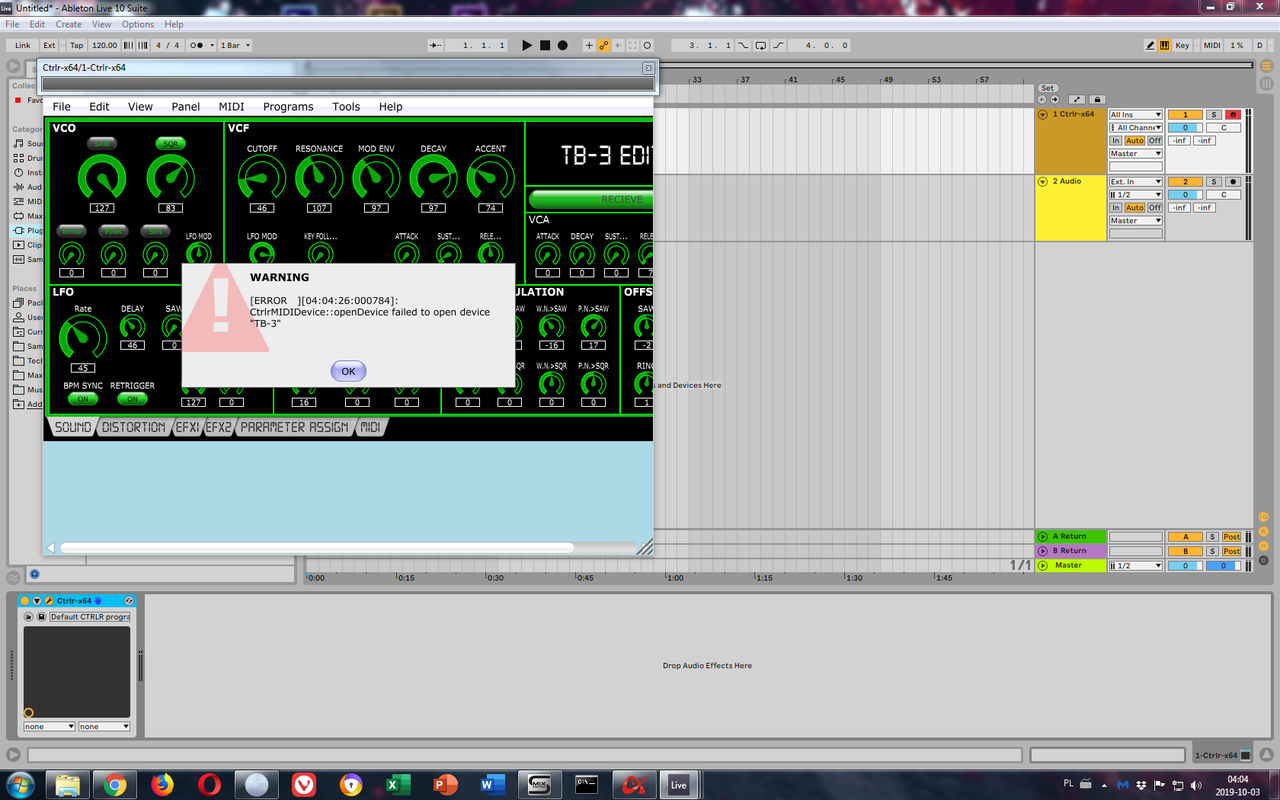Open the 1 Bar quantization dropdown
This screenshot has width=1280, height=800.
pos(235,45)
